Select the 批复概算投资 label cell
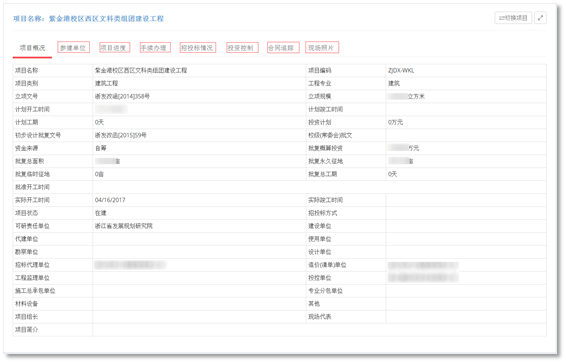 pyautogui.click(x=346, y=148)
